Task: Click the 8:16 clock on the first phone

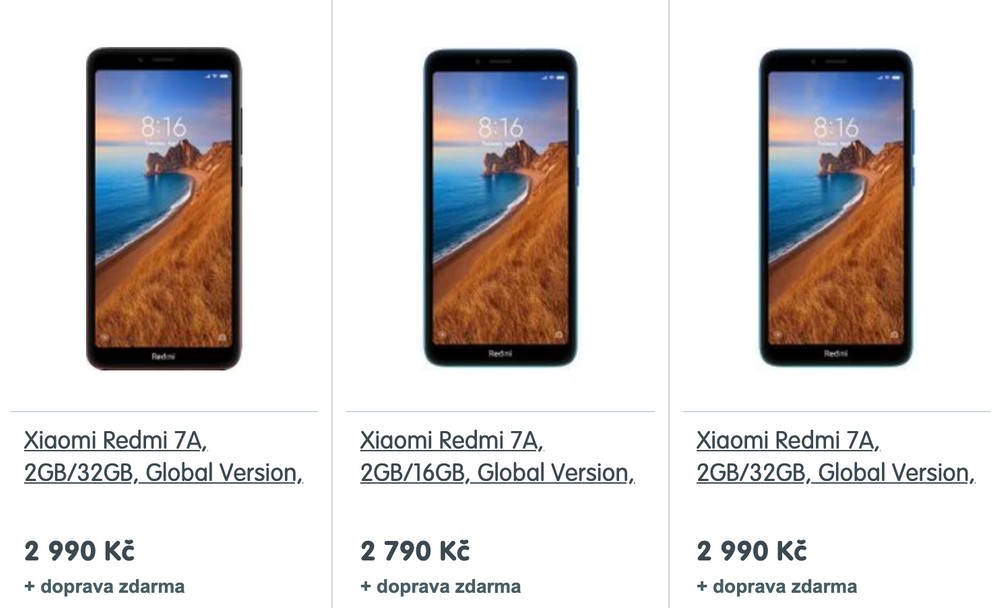Action: tap(163, 127)
